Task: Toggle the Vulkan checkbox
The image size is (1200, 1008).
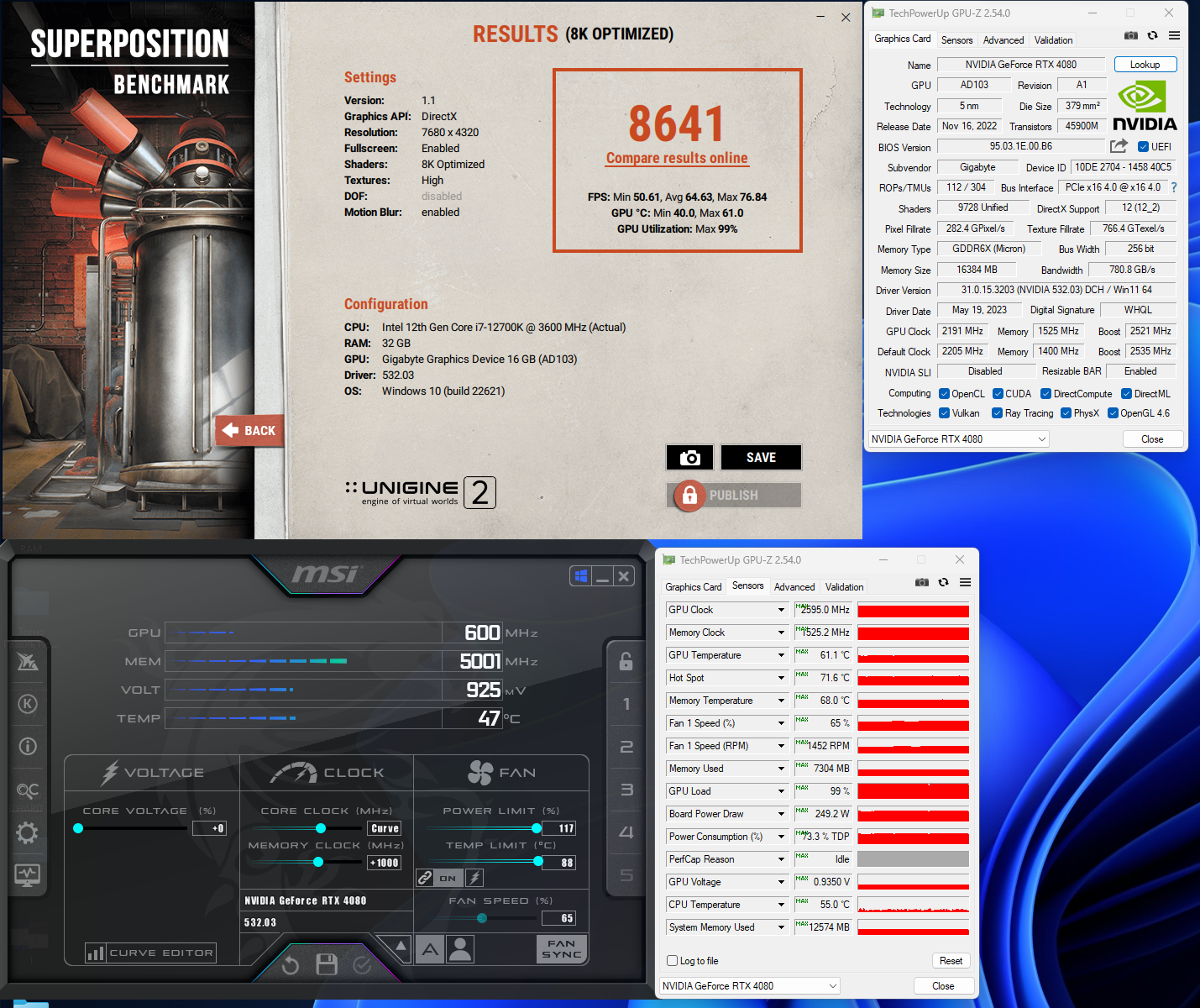Action: [944, 413]
